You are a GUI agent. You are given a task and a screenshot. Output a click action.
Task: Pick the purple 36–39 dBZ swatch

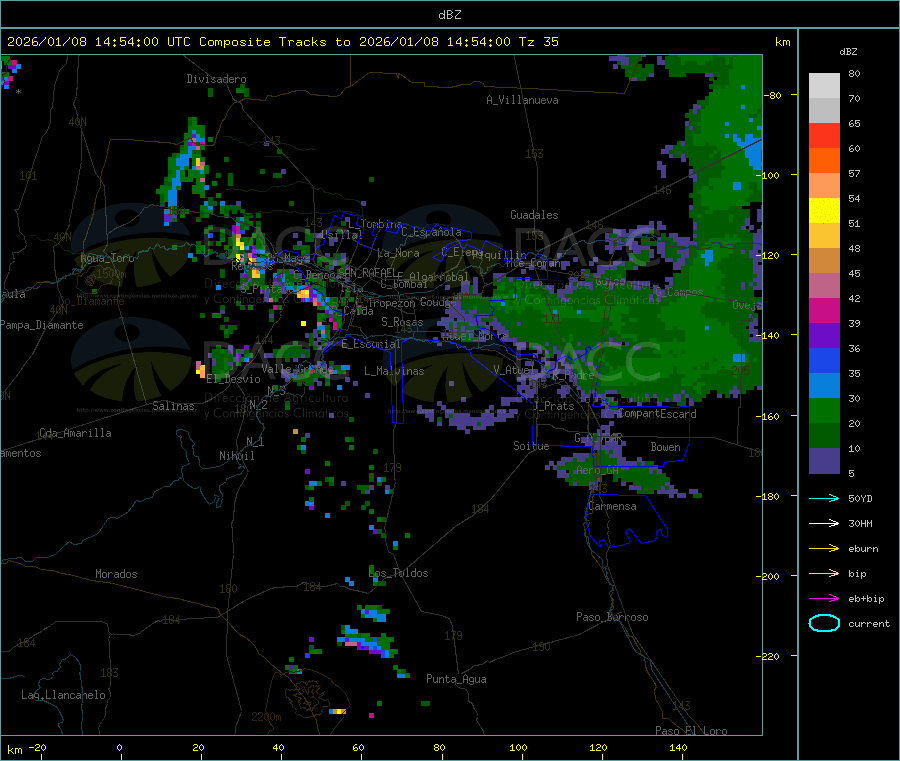824,336
